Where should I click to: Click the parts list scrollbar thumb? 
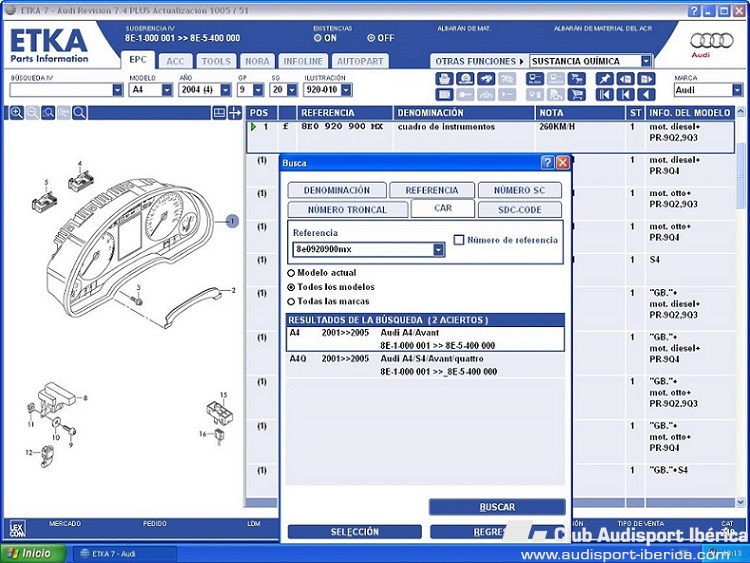(x=740, y=176)
